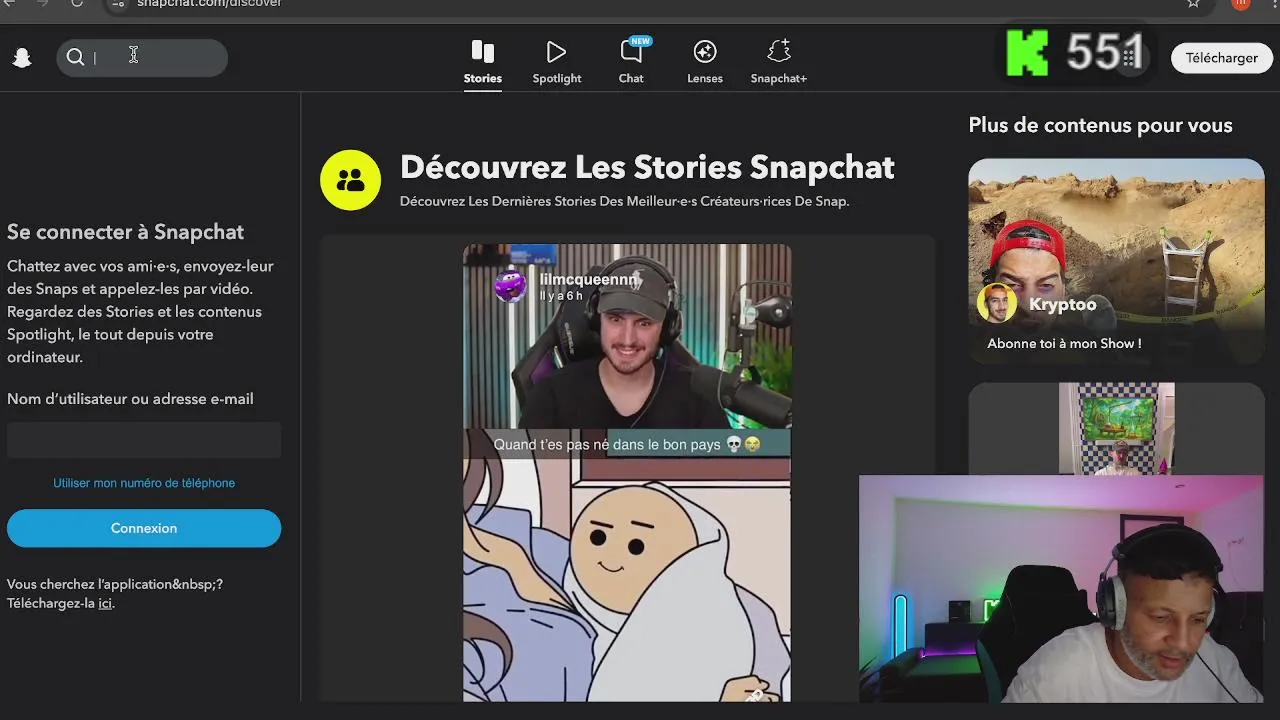Click Kryptoo's profile avatar
Image resolution: width=1280 pixels, height=720 pixels.
click(997, 303)
